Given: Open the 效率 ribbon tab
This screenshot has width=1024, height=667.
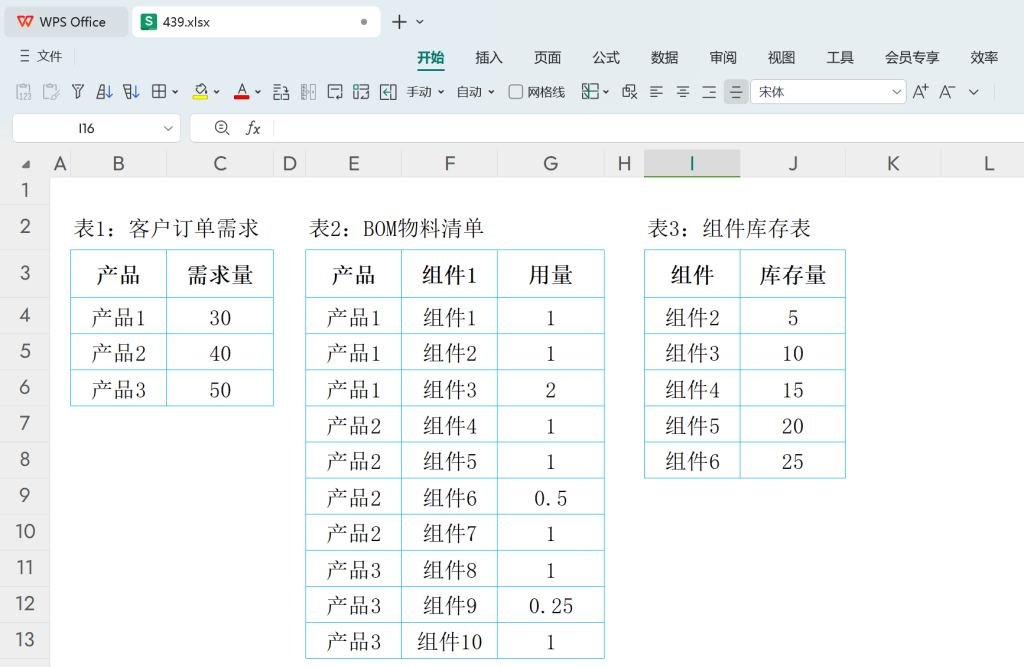Looking at the screenshot, I should (984, 57).
